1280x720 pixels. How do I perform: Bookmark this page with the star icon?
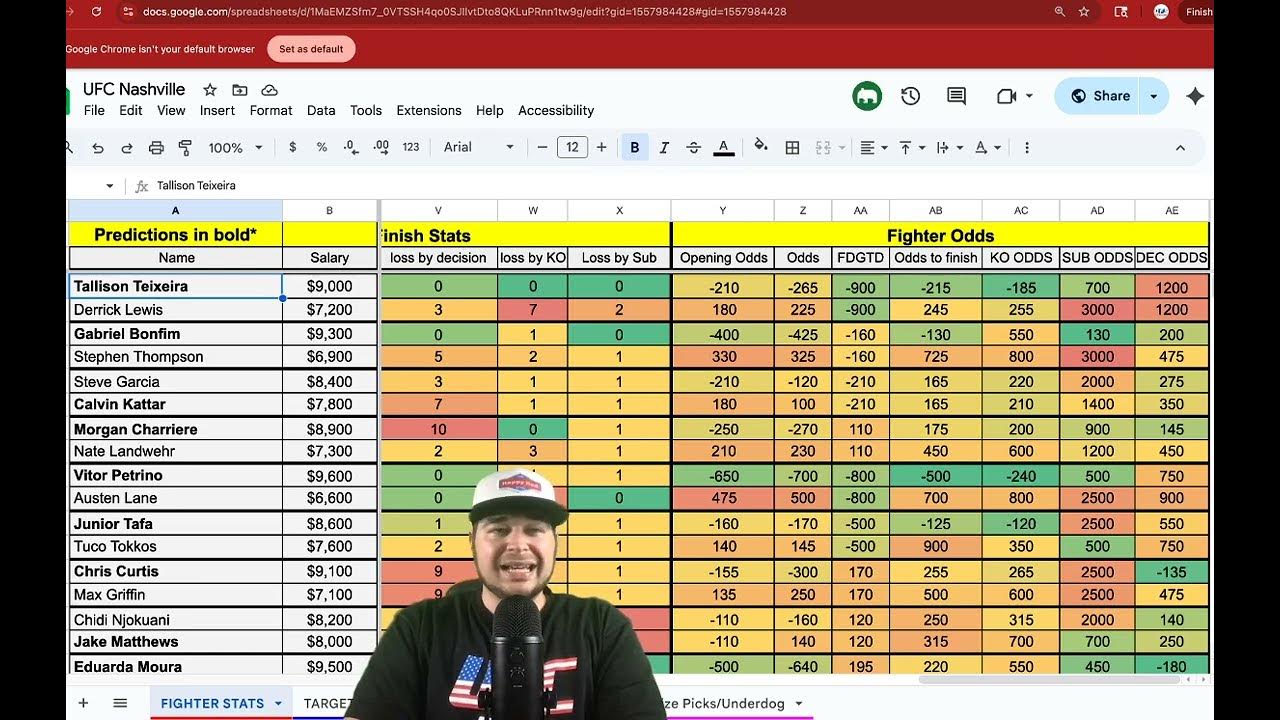coord(1084,12)
